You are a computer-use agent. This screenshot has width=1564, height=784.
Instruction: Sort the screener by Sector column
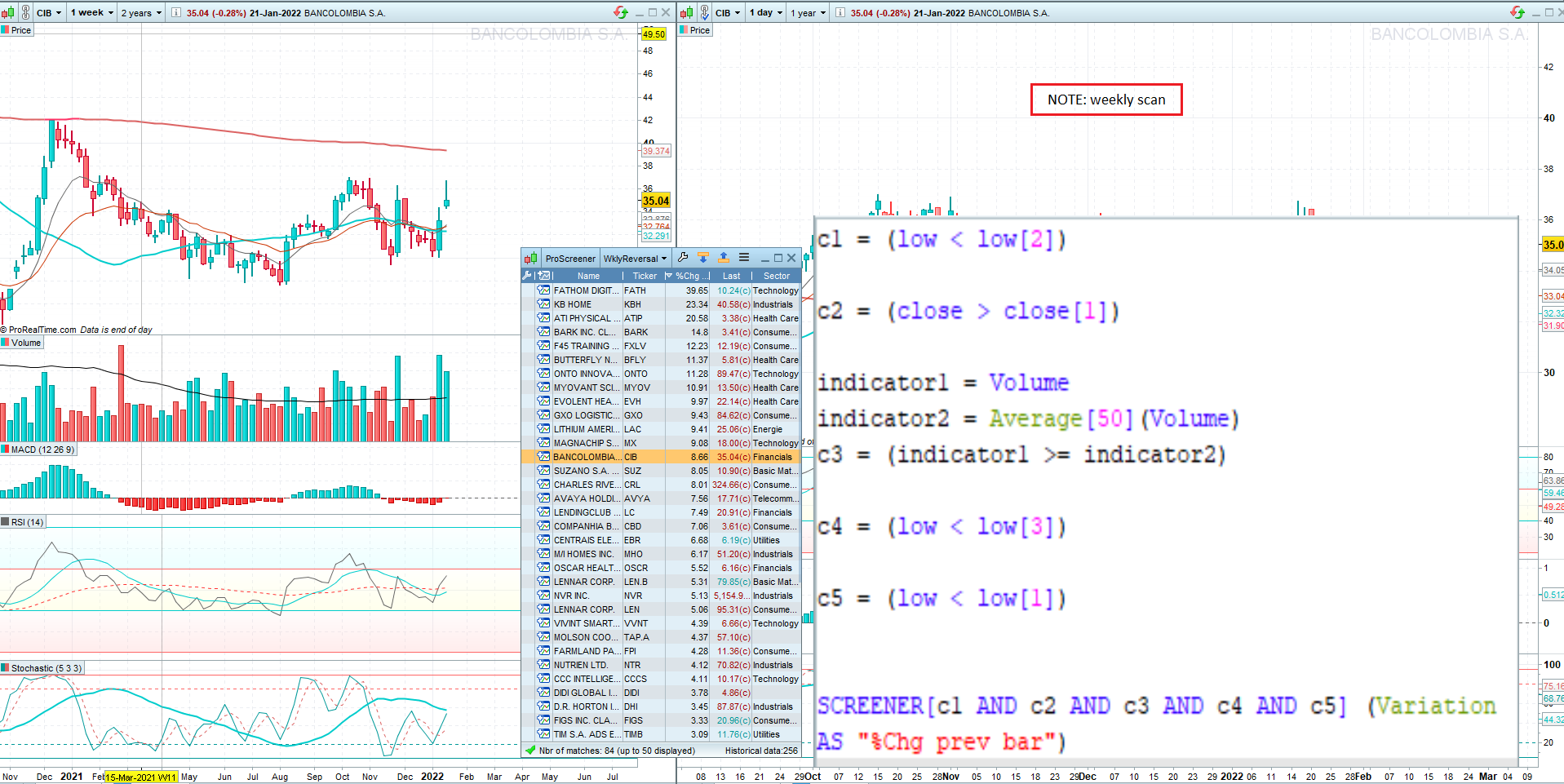tap(777, 276)
